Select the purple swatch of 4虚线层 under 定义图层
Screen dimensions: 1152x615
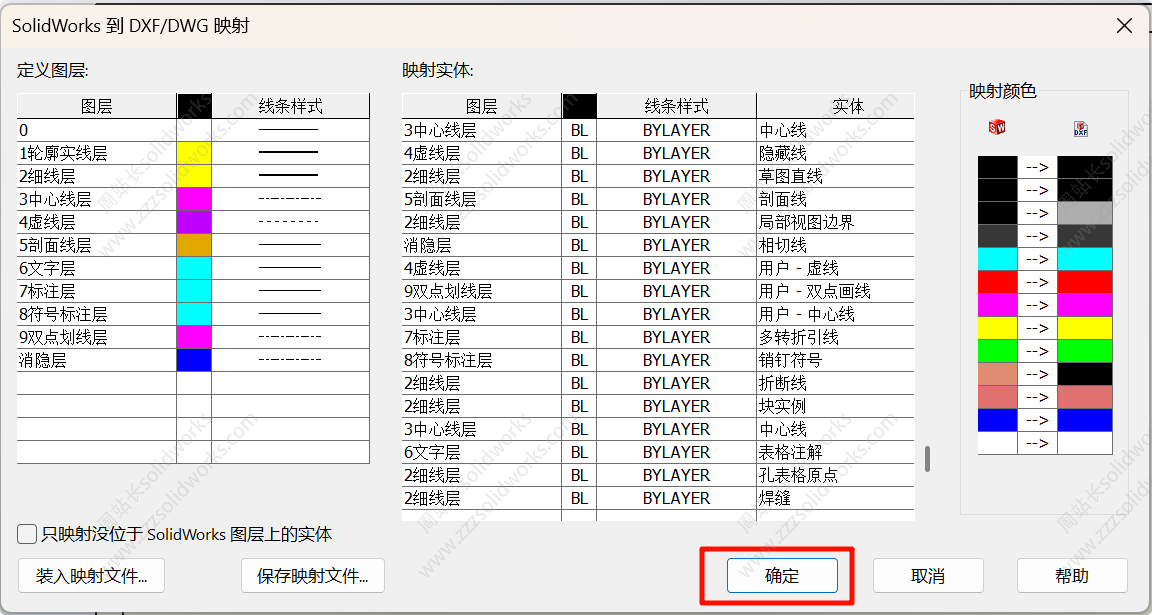click(x=194, y=222)
